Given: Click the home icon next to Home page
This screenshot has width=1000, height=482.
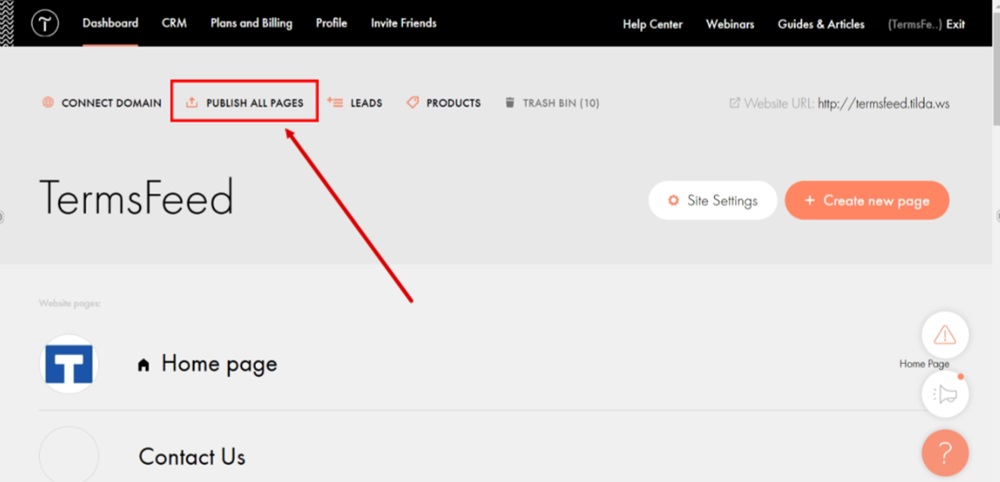Looking at the screenshot, I should [x=143, y=365].
